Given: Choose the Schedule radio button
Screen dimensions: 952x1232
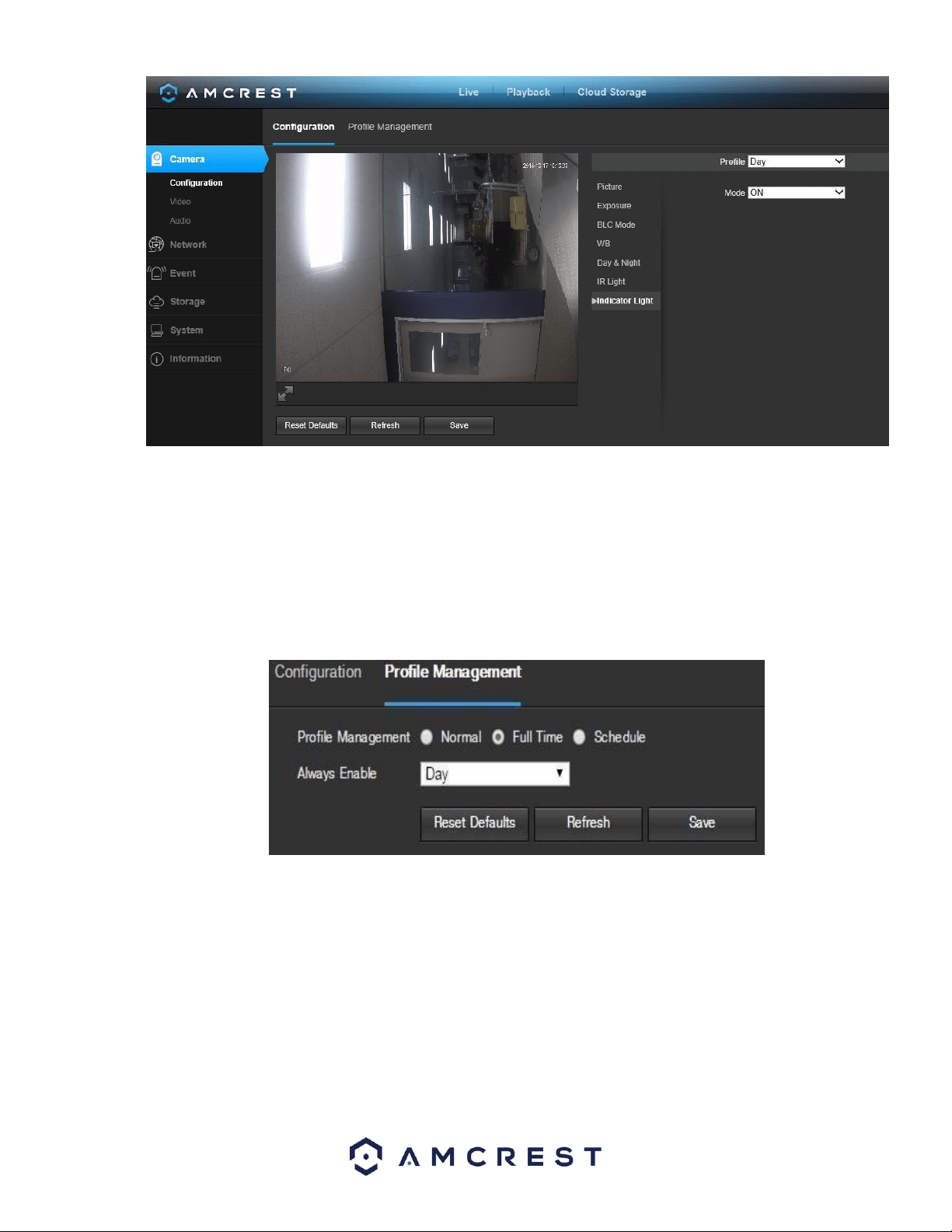Looking at the screenshot, I should (579, 737).
